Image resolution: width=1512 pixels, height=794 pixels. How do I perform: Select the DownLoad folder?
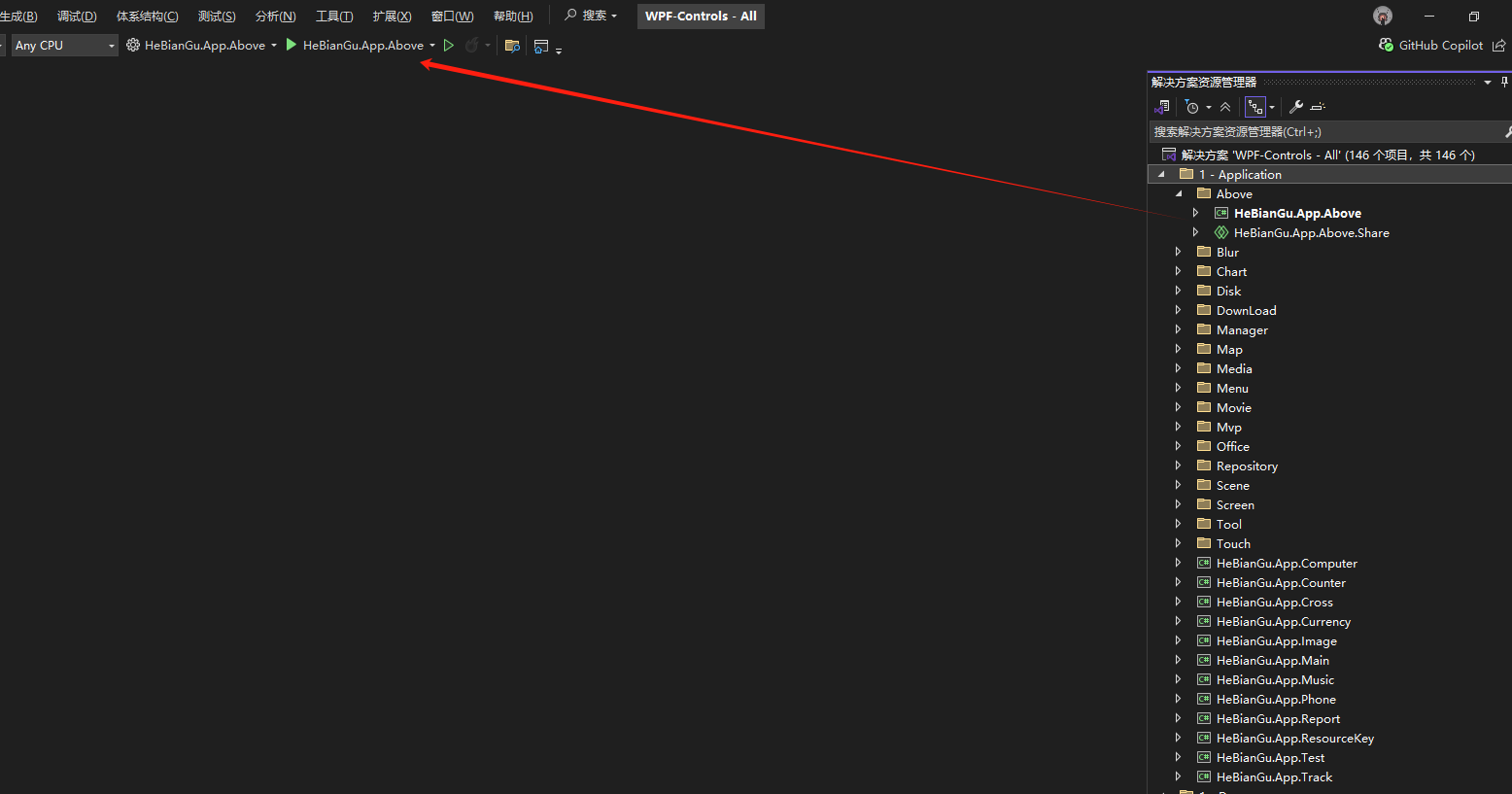1247,311
